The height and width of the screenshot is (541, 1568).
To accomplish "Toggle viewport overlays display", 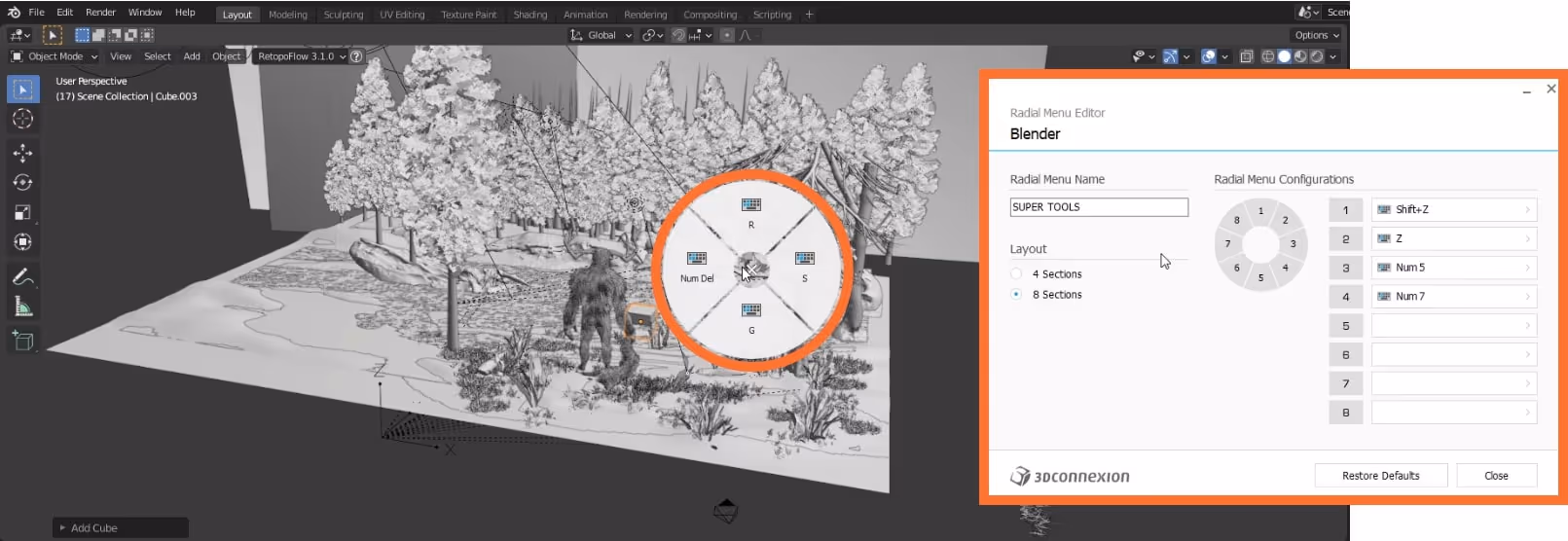I will (x=1209, y=56).
